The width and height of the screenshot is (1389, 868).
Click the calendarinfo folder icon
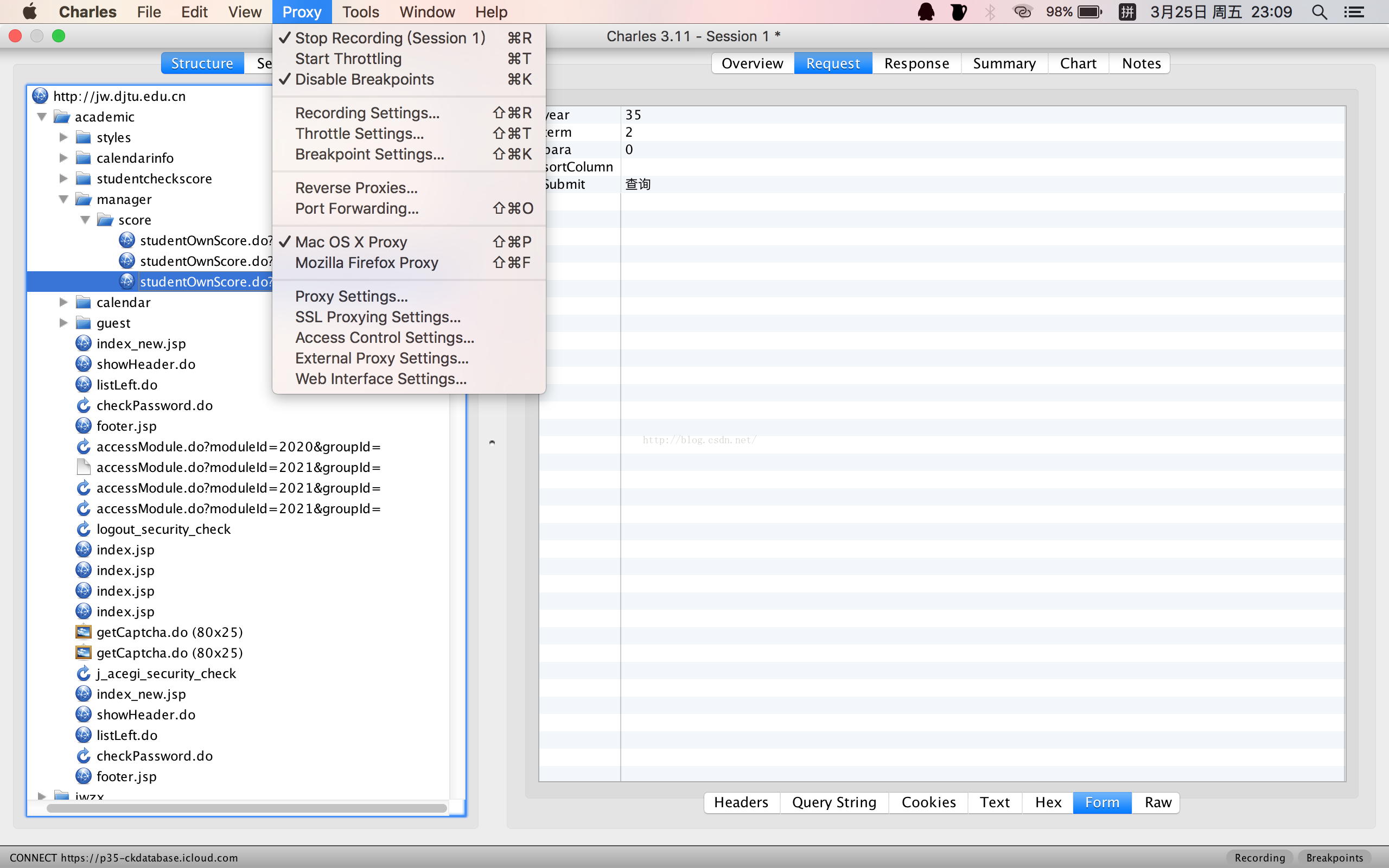tap(84, 158)
